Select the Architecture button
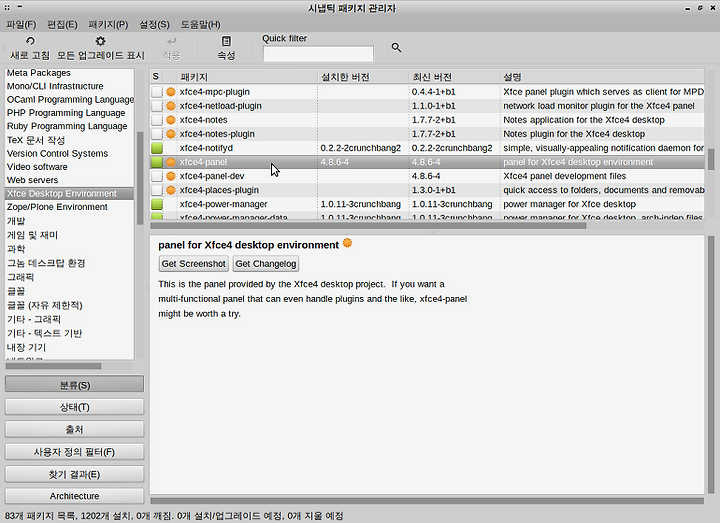Image resolution: width=720 pixels, height=523 pixels. (74, 496)
